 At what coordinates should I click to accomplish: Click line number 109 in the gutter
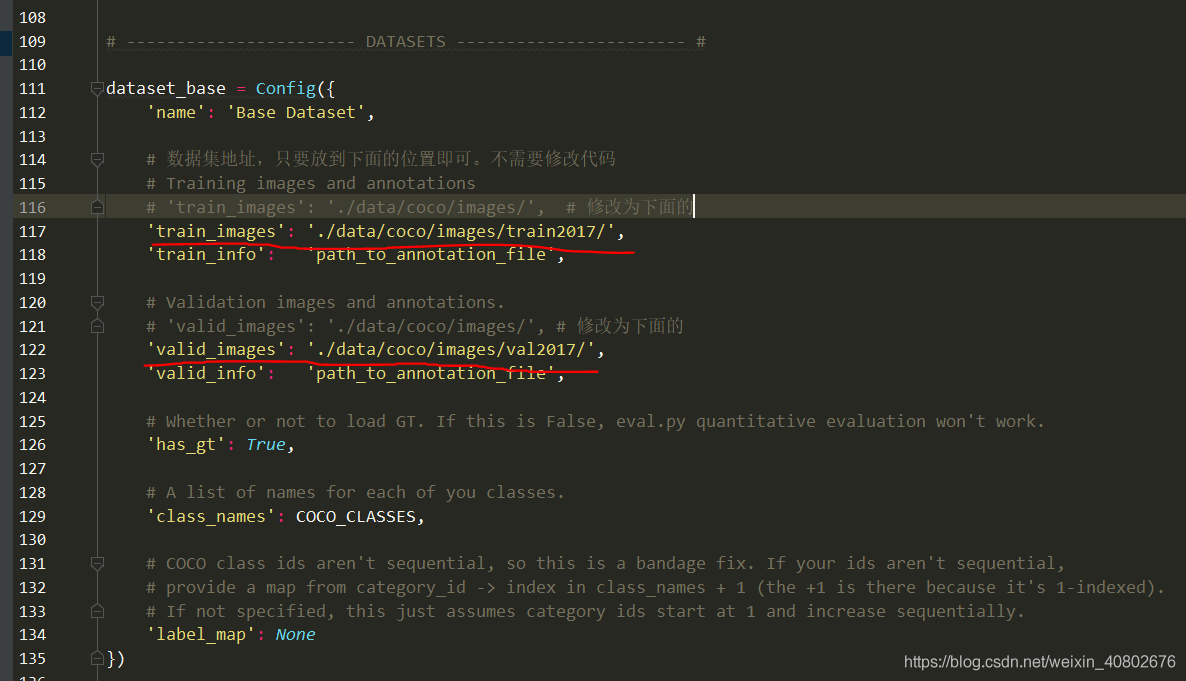[x=33, y=42]
